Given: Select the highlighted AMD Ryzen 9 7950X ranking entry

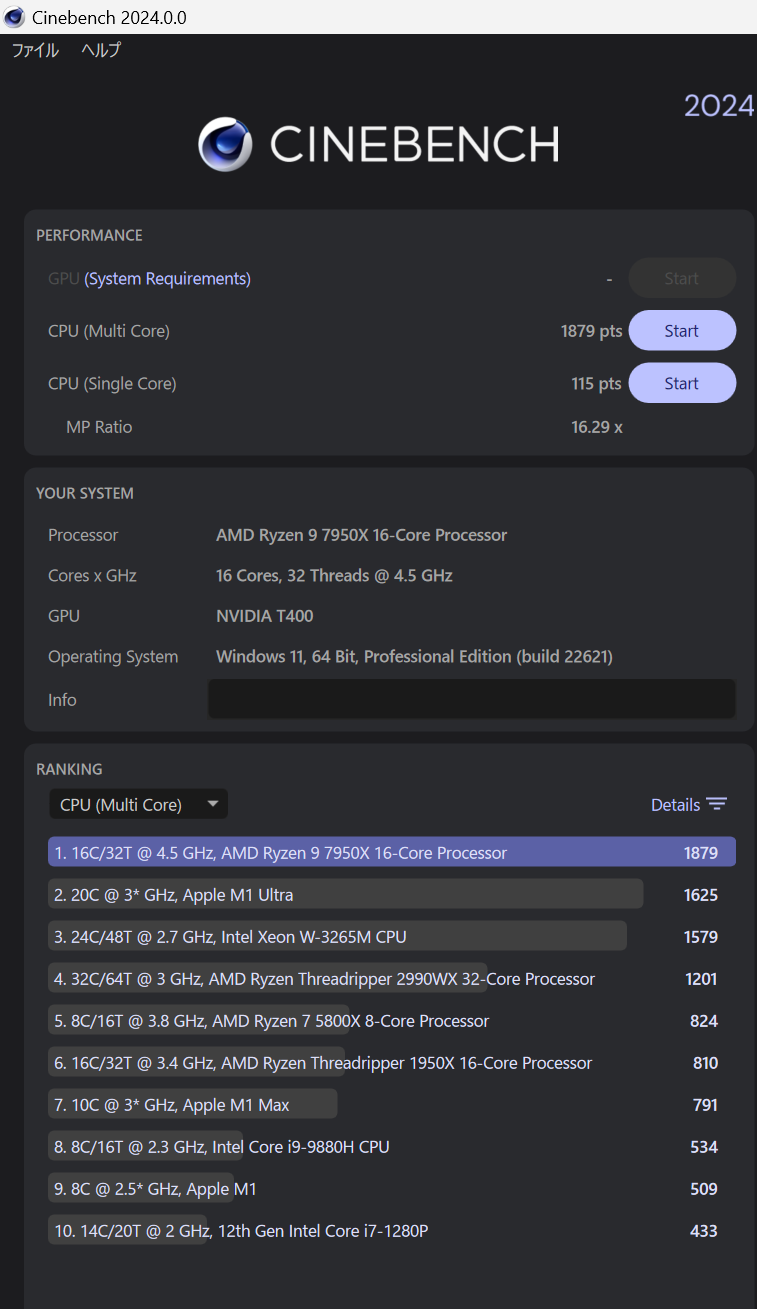Looking at the screenshot, I should tap(390, 852).
